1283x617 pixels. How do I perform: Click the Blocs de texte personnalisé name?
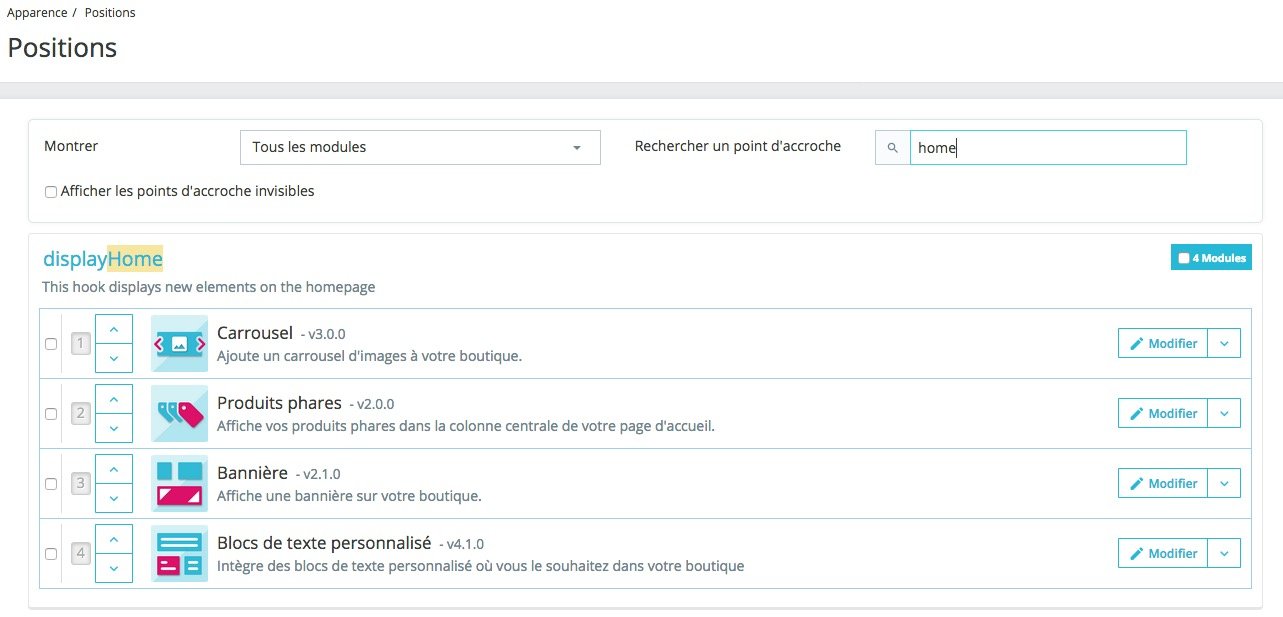pyautogui.click(x=324, y=543)
